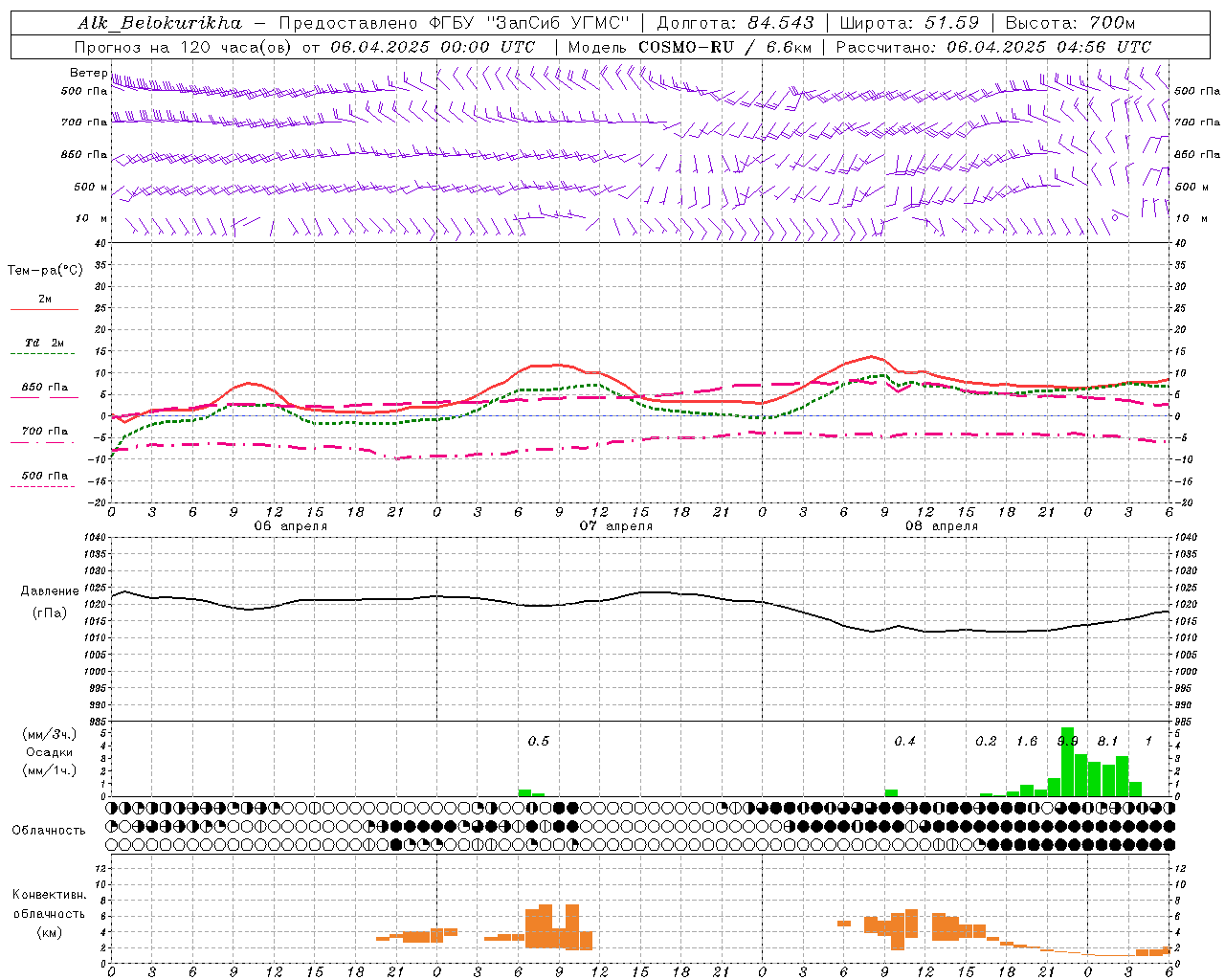
Task: Click the tallest green precipitation bar
Action: click(x=1067, y=762)
